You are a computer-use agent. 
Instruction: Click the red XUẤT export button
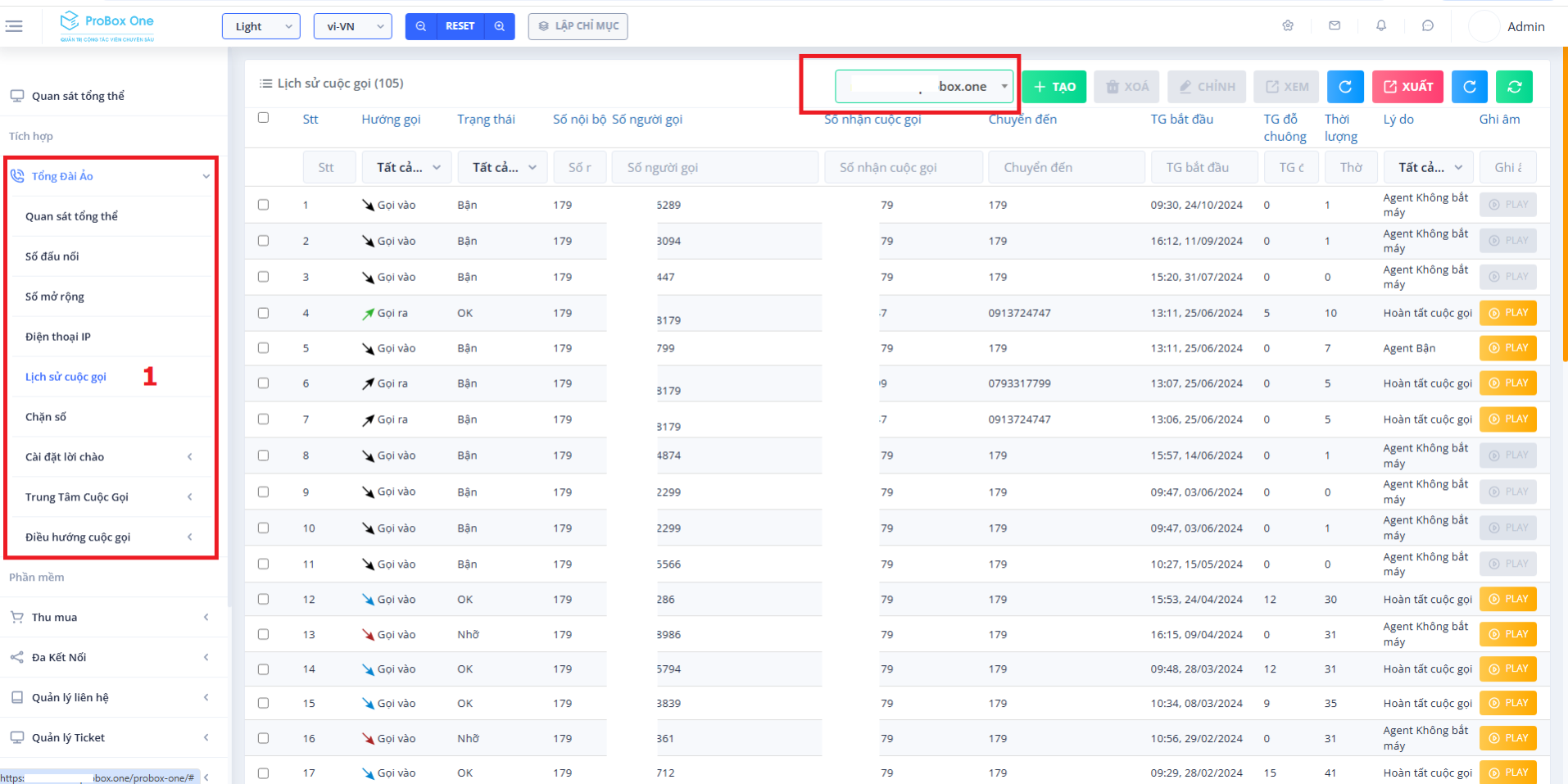(1407, 87)
